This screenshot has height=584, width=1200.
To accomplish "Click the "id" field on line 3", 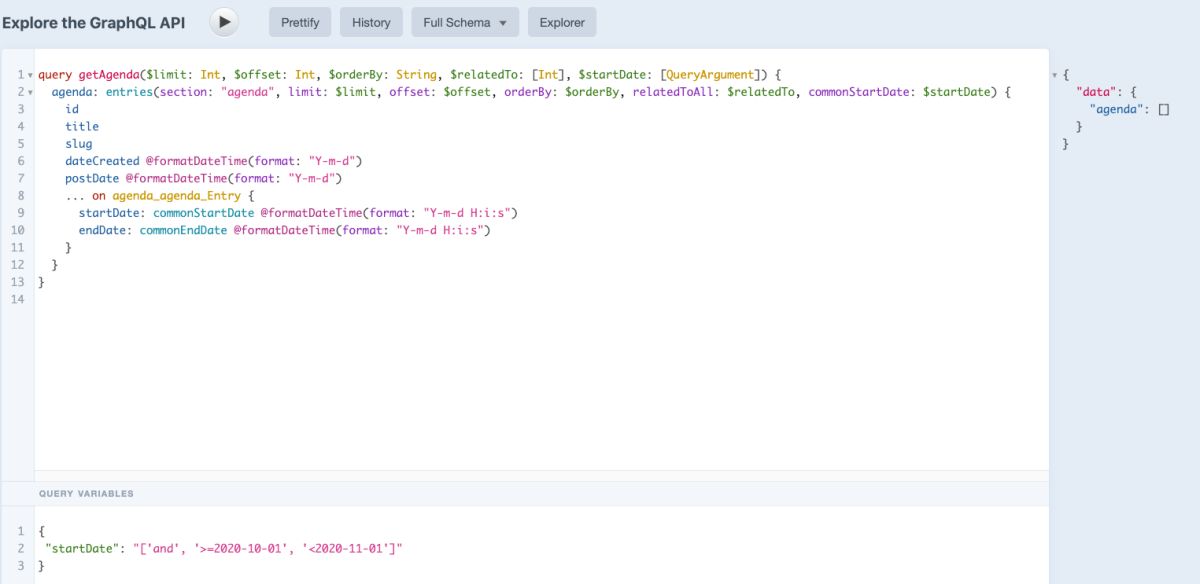I will click(x=72, y=109).
